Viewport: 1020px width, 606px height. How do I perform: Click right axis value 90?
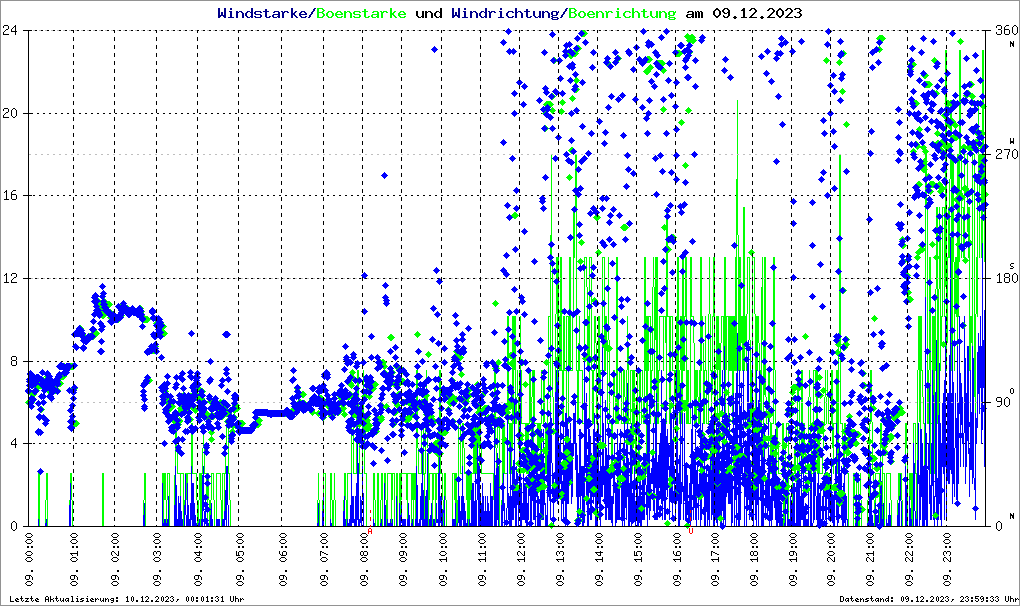tap(1003, 402)
